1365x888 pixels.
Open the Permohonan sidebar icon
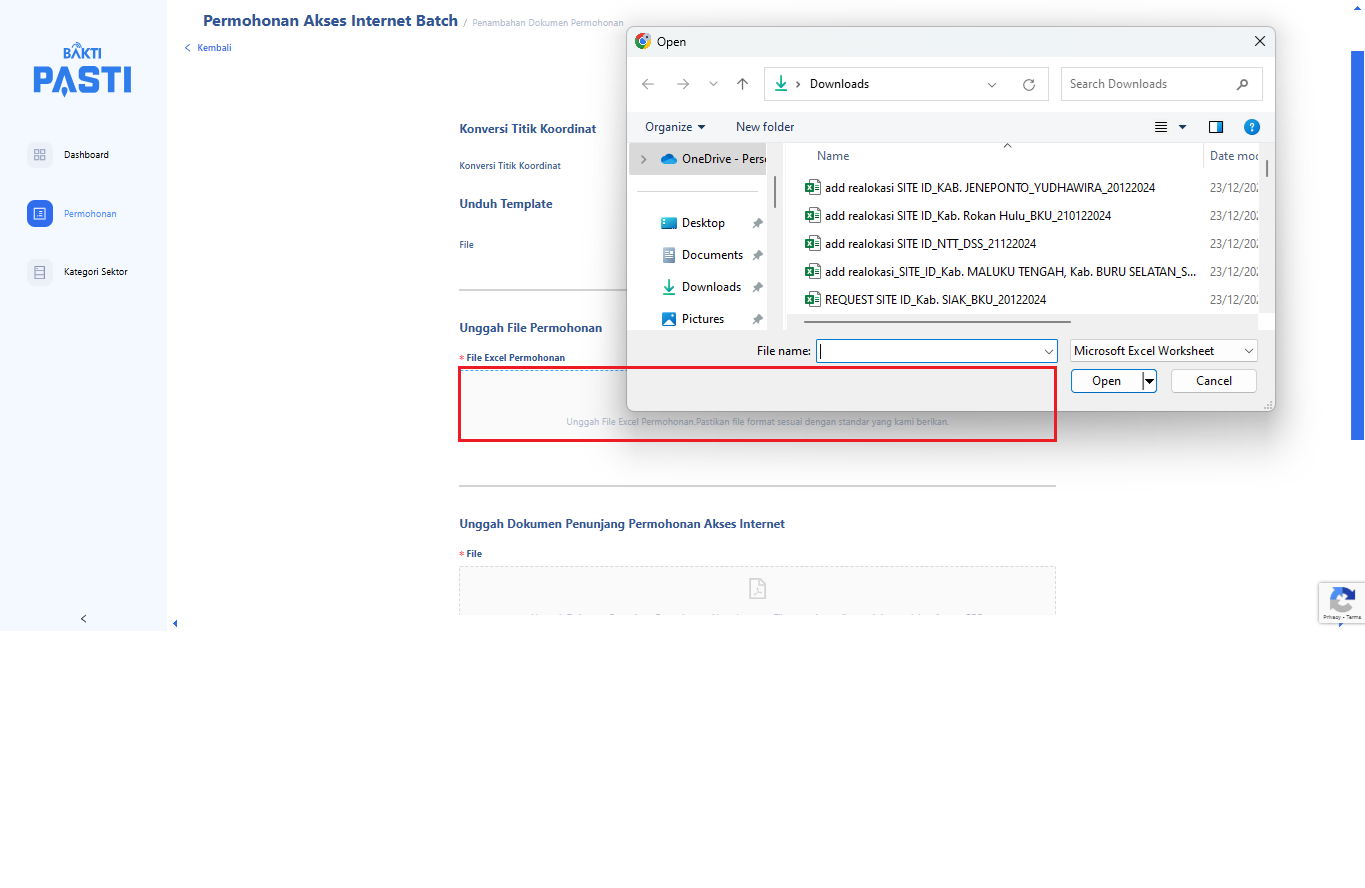point(40,213)
